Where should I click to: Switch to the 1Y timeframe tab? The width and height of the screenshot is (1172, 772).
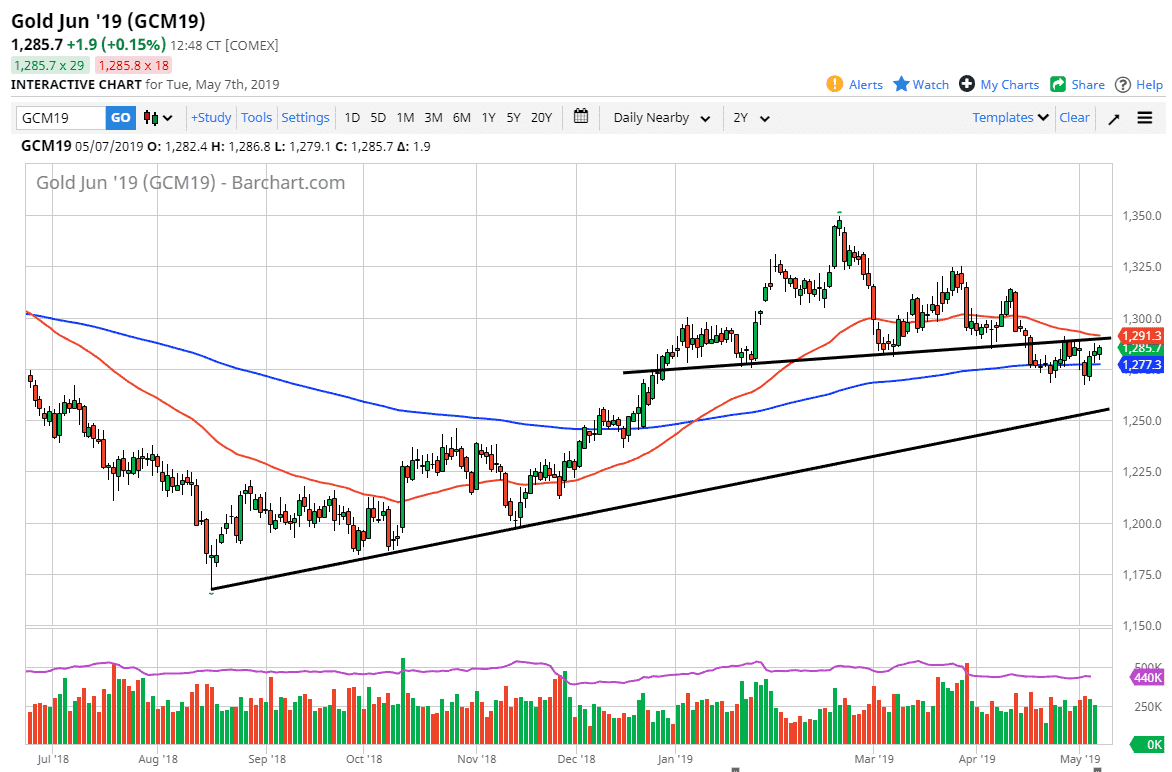coord(488,117)
